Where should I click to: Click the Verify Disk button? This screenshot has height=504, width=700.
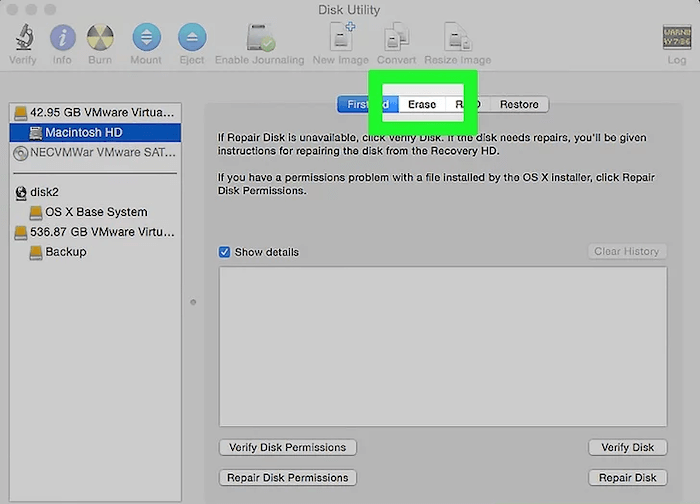tap(628, 447)
